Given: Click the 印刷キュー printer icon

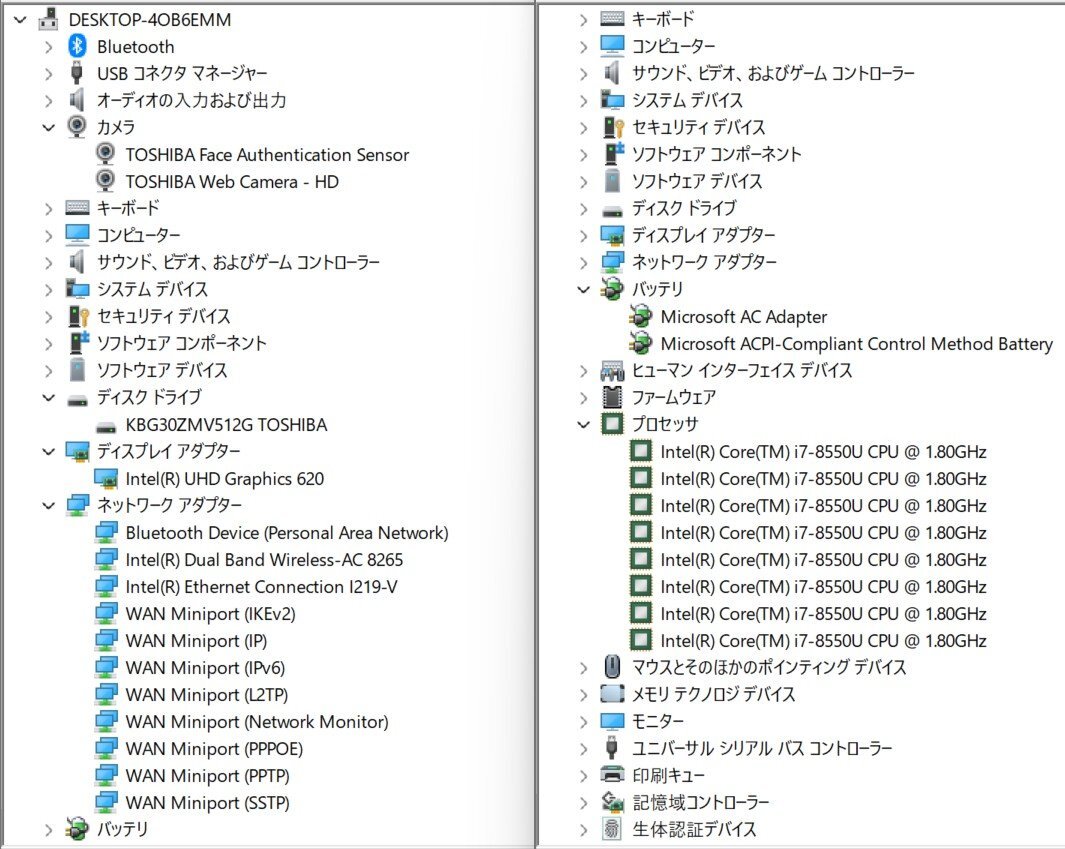Looking at the screenshot, I should 612,775.
